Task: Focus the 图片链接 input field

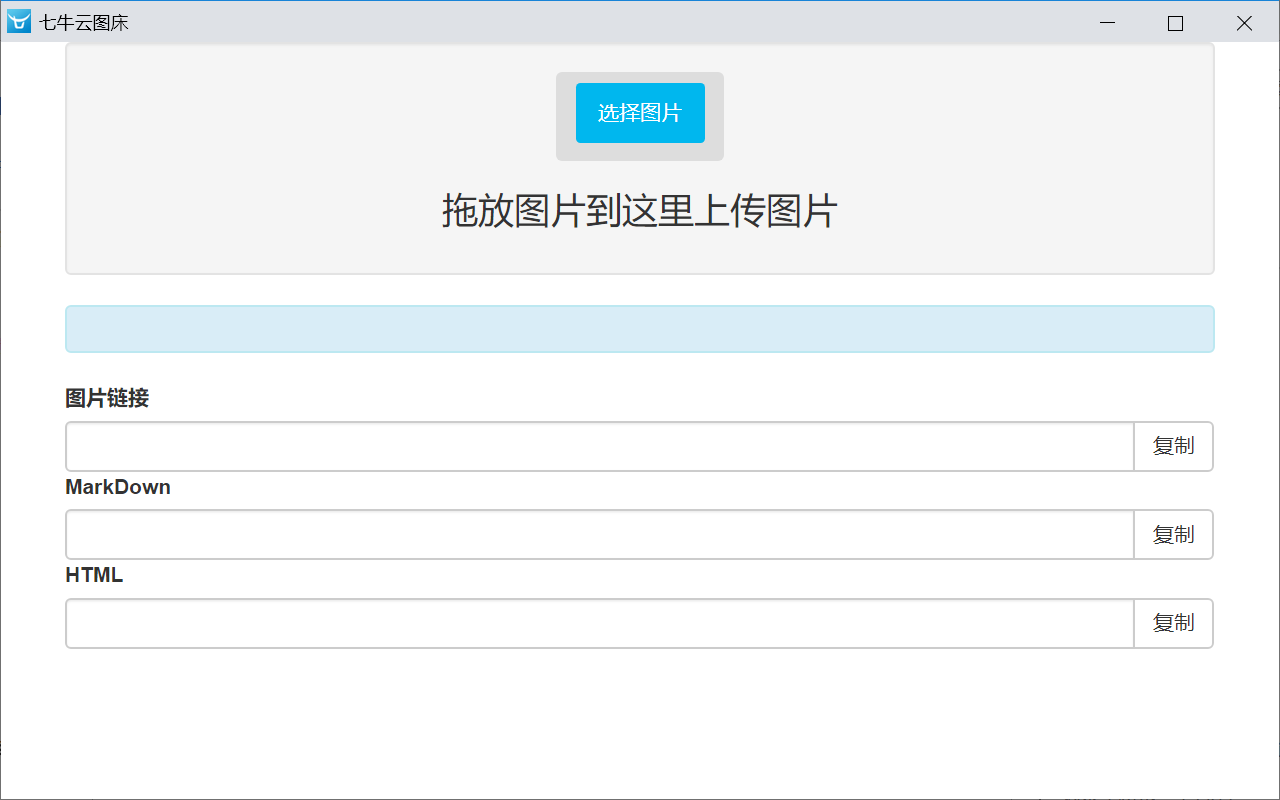Action: point(600,446)
